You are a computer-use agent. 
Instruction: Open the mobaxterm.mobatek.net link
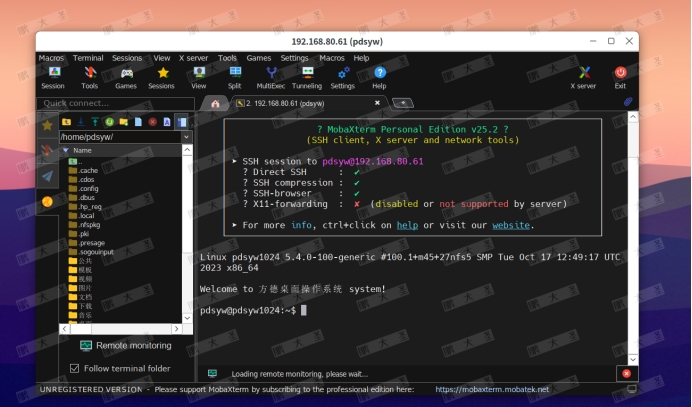(492, 389)
